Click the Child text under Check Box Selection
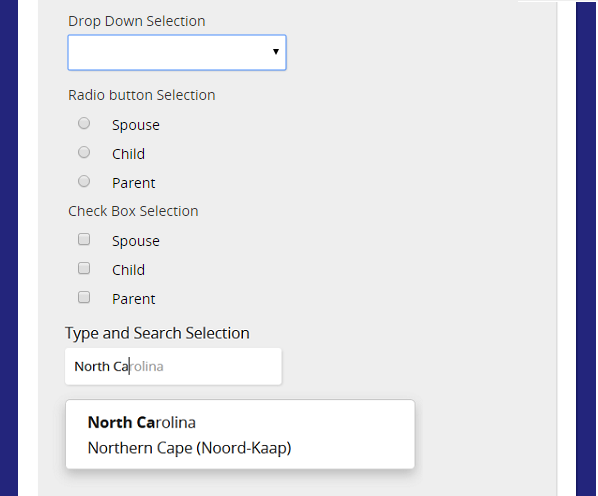 click(x=129, y=270)
